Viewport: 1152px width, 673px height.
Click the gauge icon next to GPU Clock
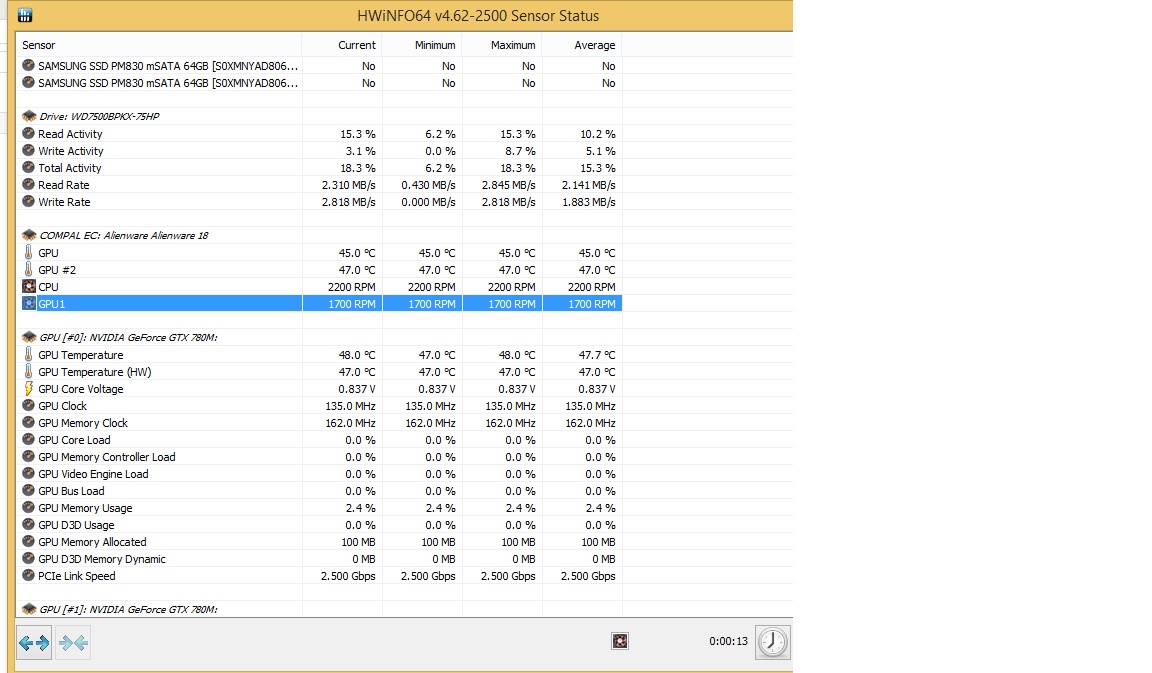29,406
